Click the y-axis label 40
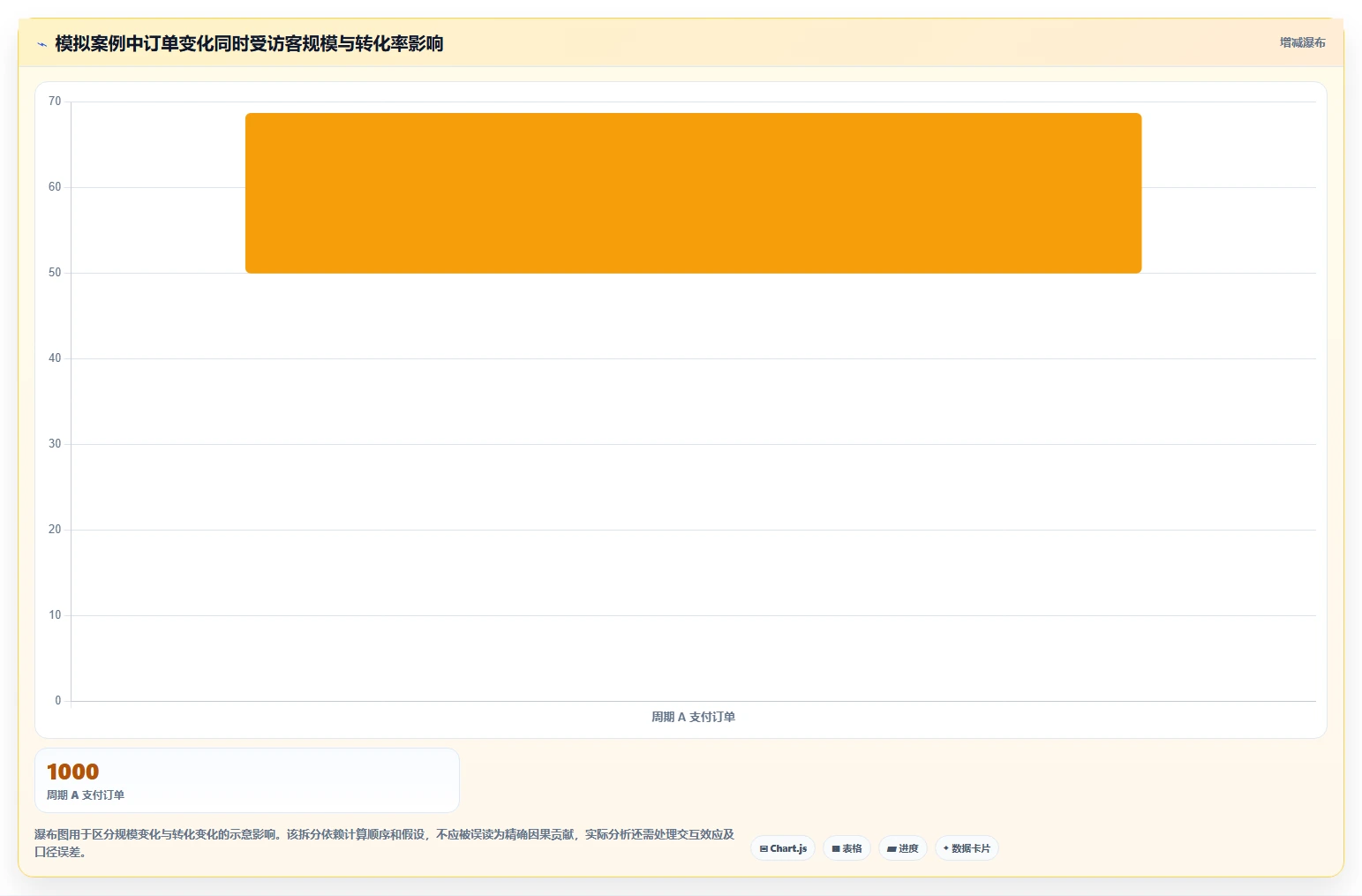Viewport: 1362px width, 896px height. click(55, 358)
